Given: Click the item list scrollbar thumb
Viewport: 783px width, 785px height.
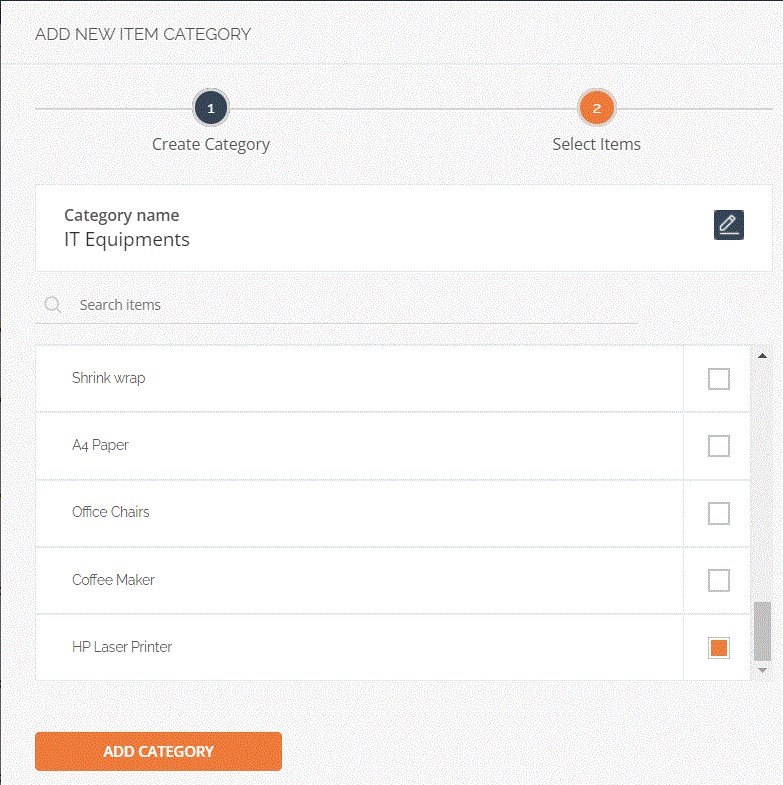Looking at the screenshot, I should (x=762, y=630).
